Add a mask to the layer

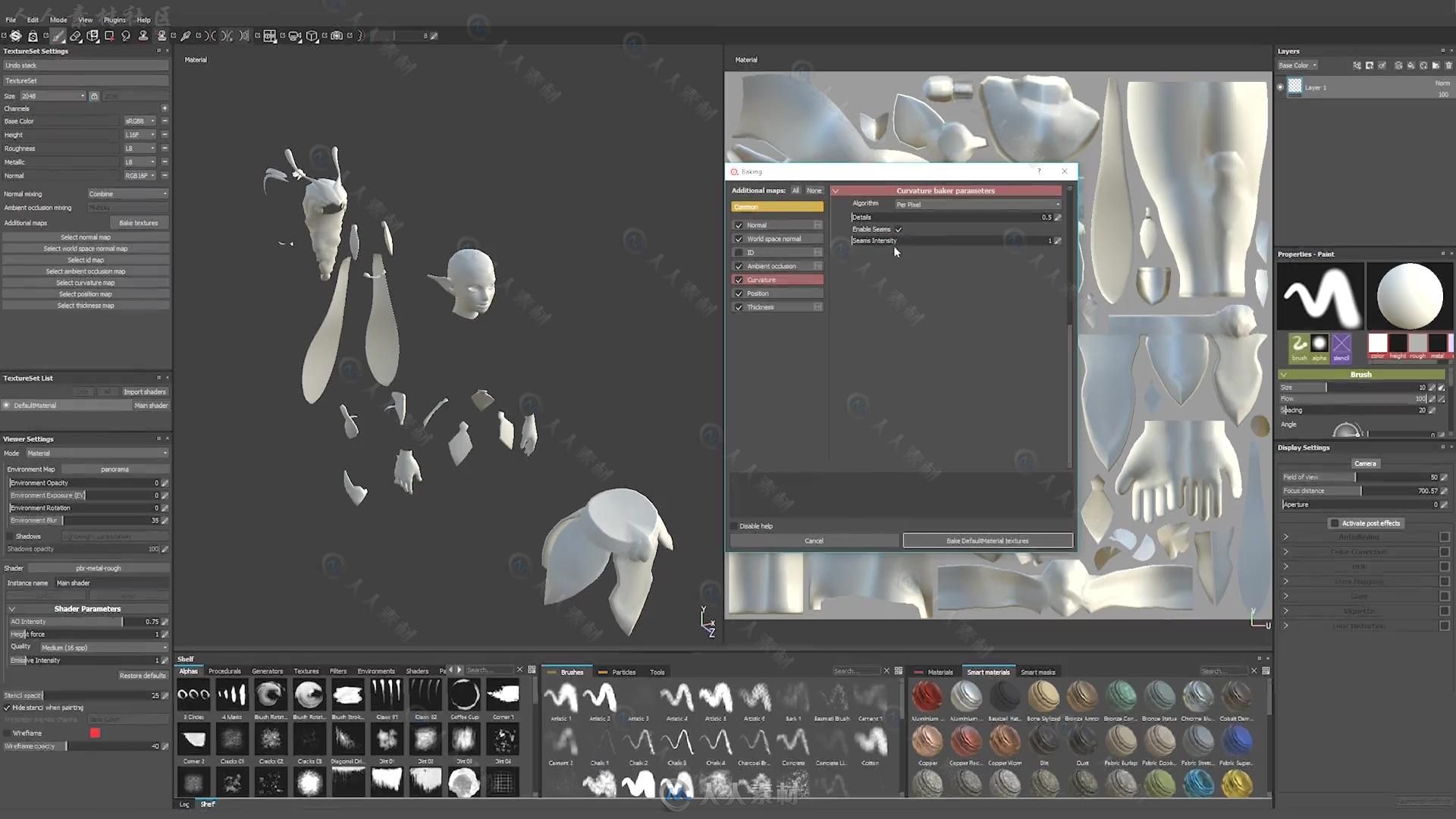[x=1370, y=65]
